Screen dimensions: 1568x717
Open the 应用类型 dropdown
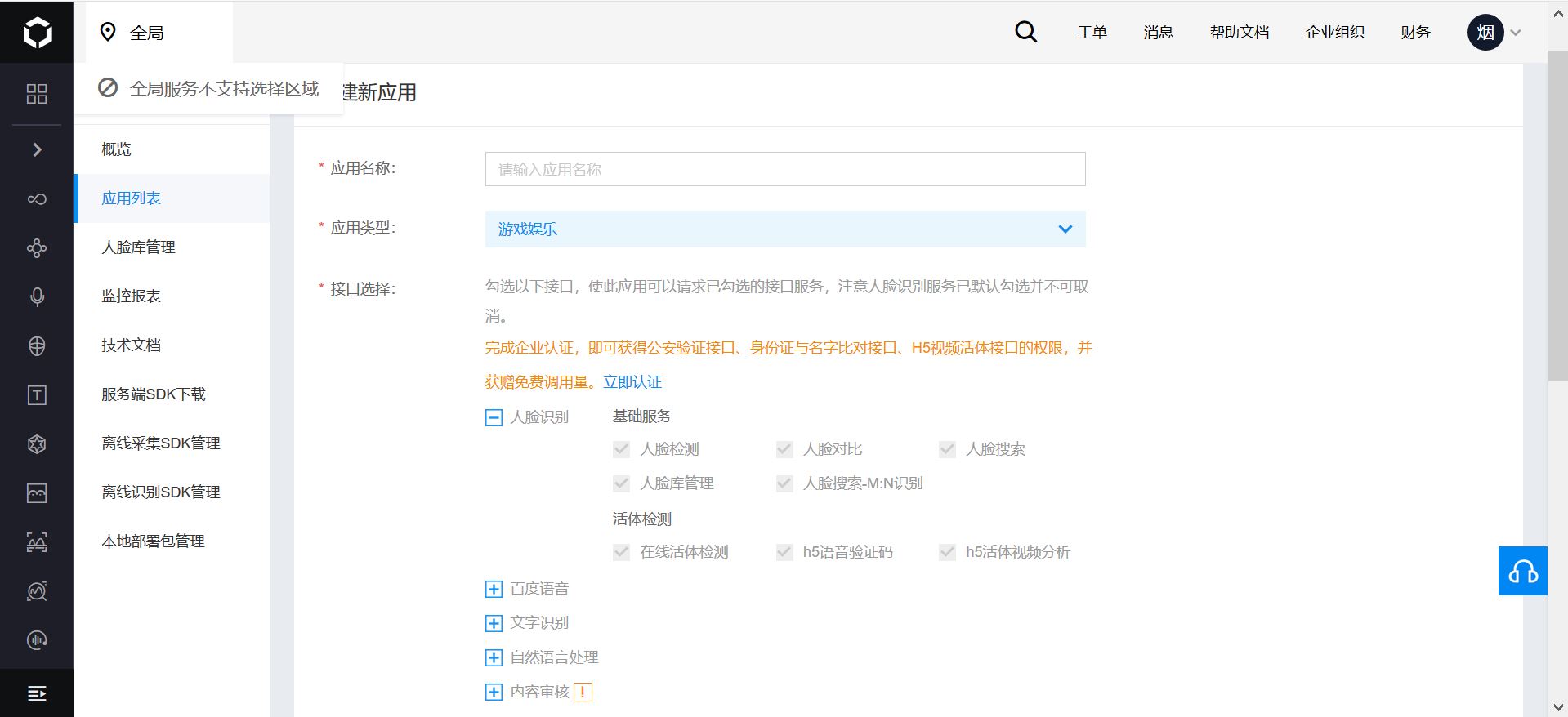pos(784,229)
